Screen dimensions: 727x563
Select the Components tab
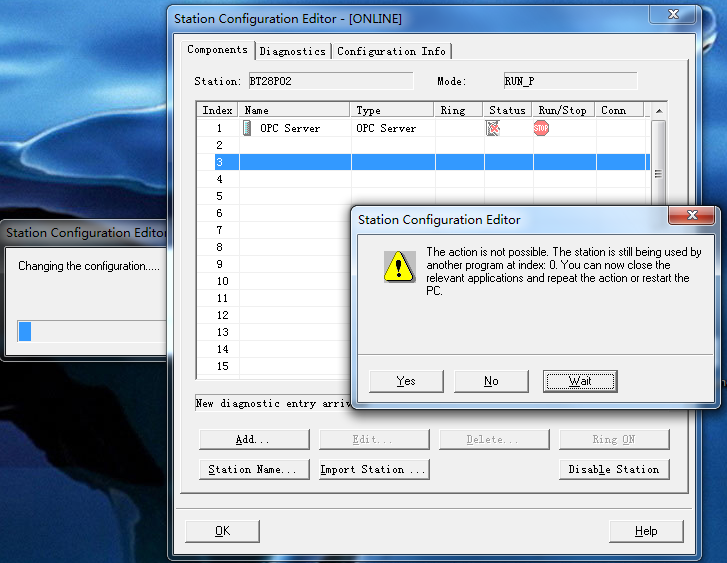(217, 50)
